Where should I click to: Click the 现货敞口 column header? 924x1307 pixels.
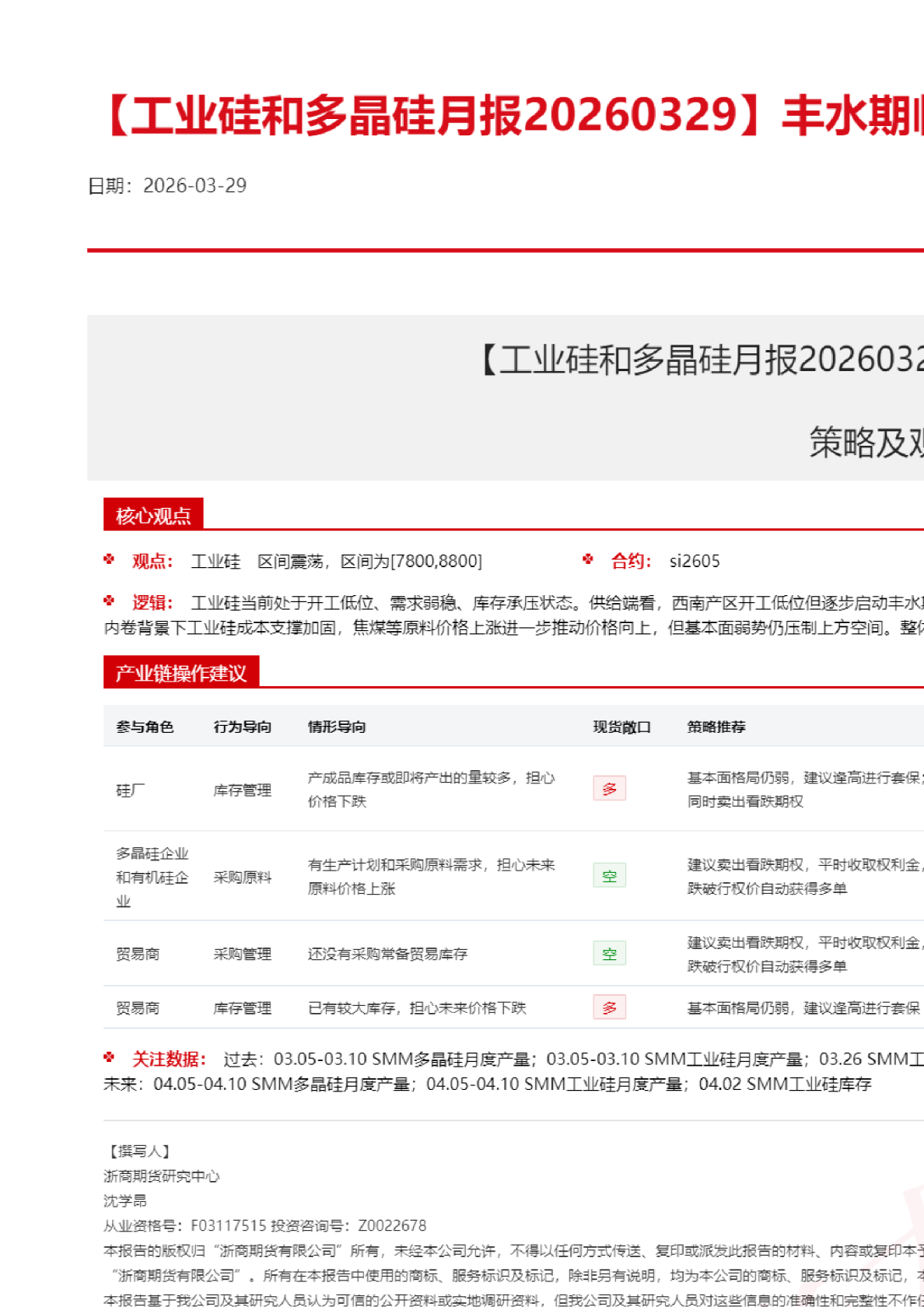[x=621, y=727]
